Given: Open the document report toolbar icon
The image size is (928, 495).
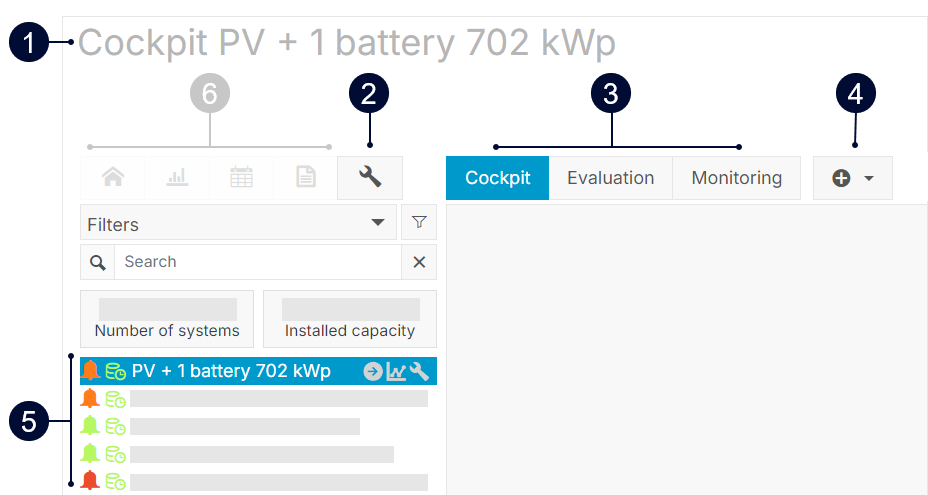Looking at the screenshot, I should (305, 178).
